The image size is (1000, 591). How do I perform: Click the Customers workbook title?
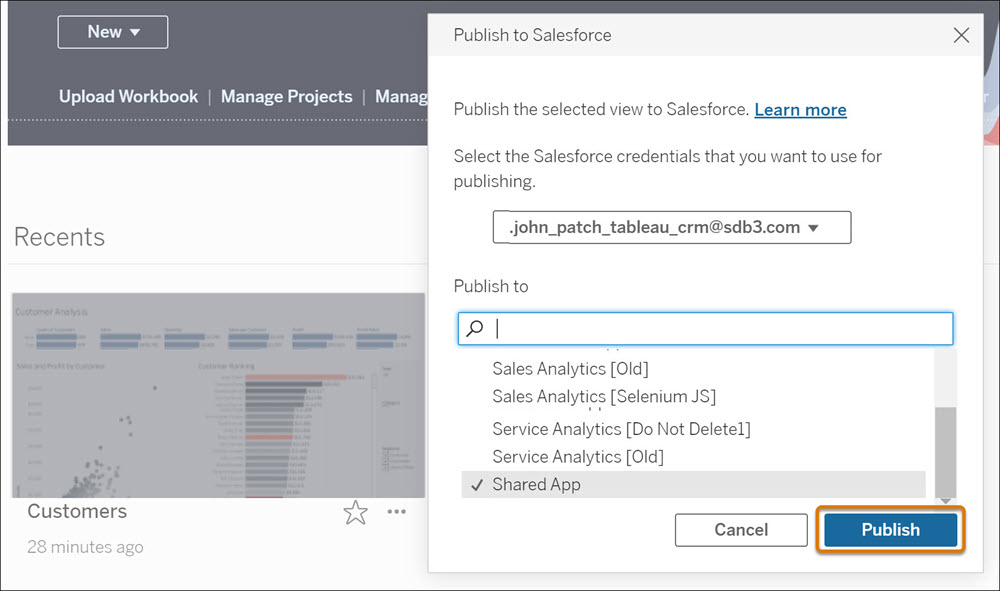pyautogui.click(x=77, y=511)
